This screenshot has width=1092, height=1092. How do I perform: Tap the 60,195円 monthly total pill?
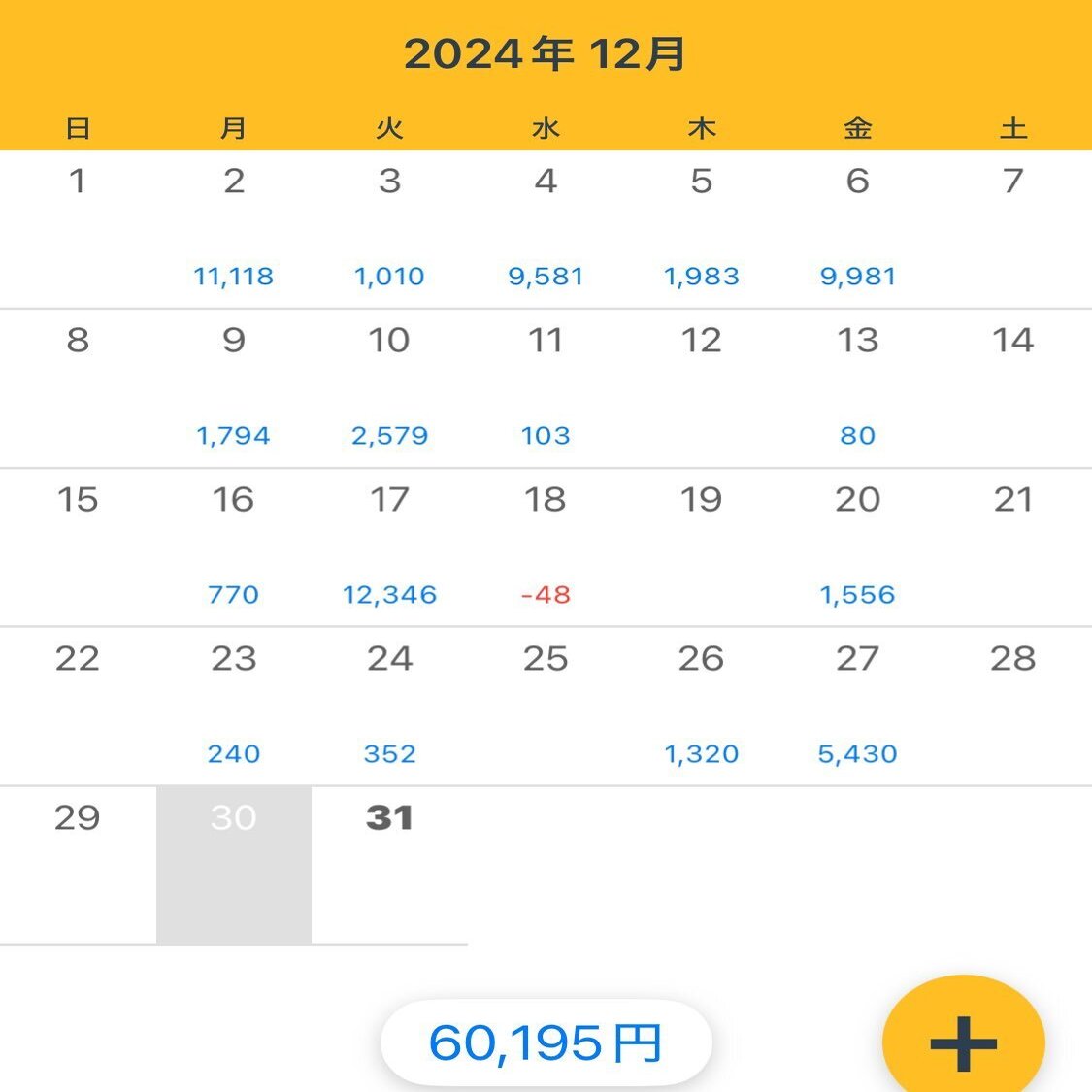coord(546,1043)
